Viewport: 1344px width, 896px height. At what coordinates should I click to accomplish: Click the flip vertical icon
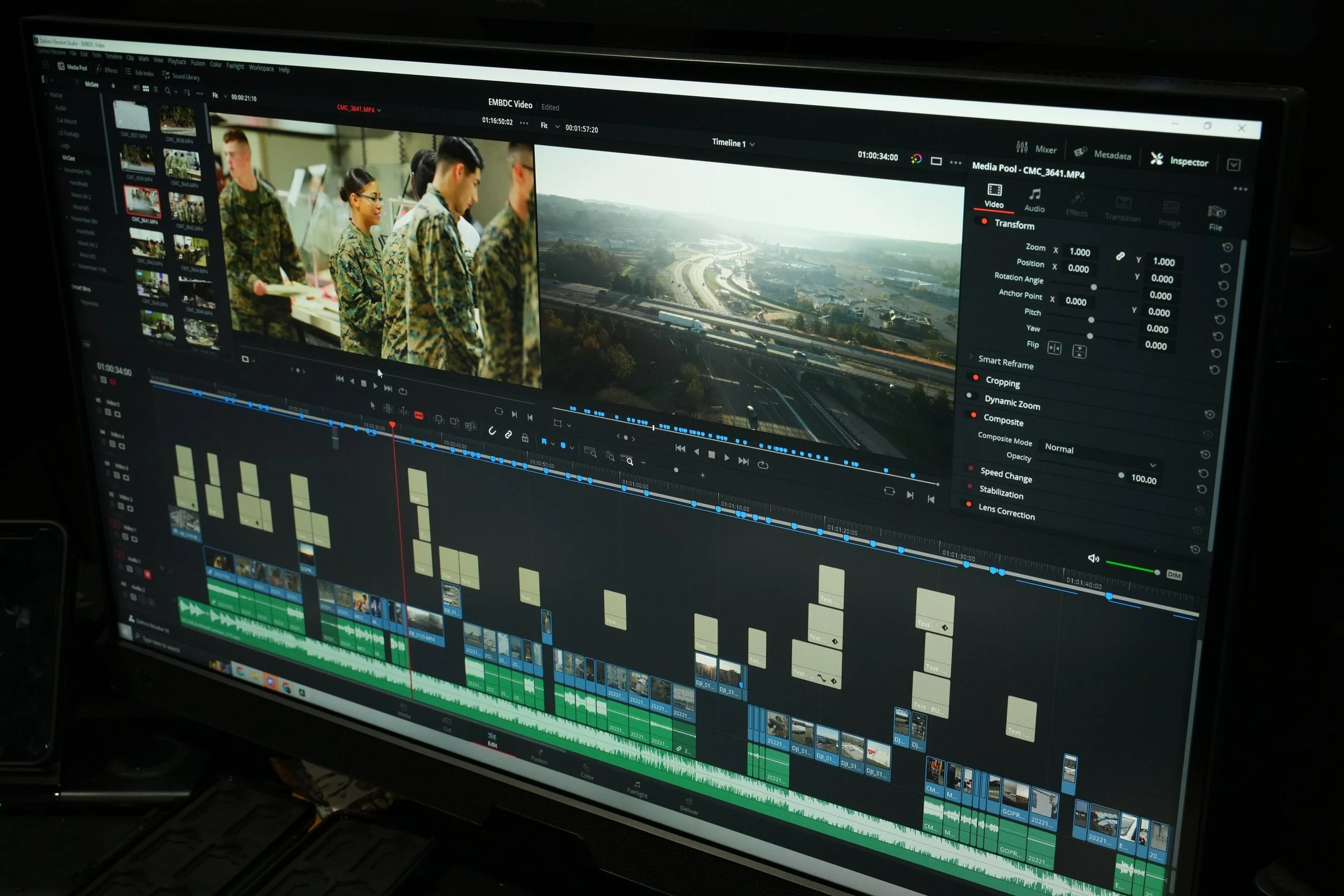1079,352
